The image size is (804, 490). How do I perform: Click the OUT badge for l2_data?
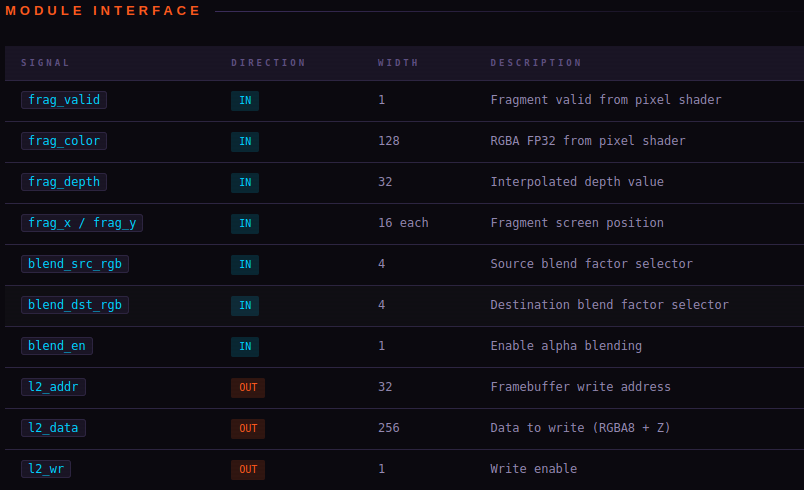pos(248,428)
